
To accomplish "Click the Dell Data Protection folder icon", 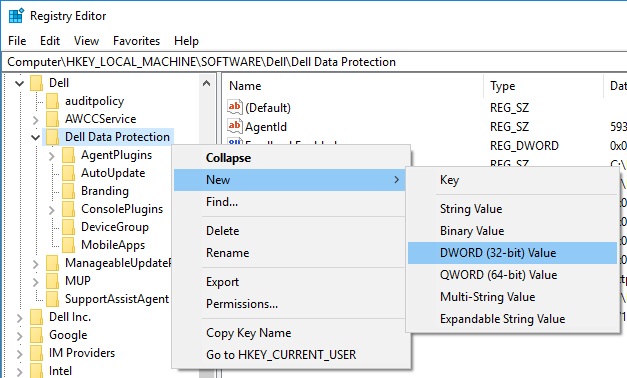I will coord(52,137).
